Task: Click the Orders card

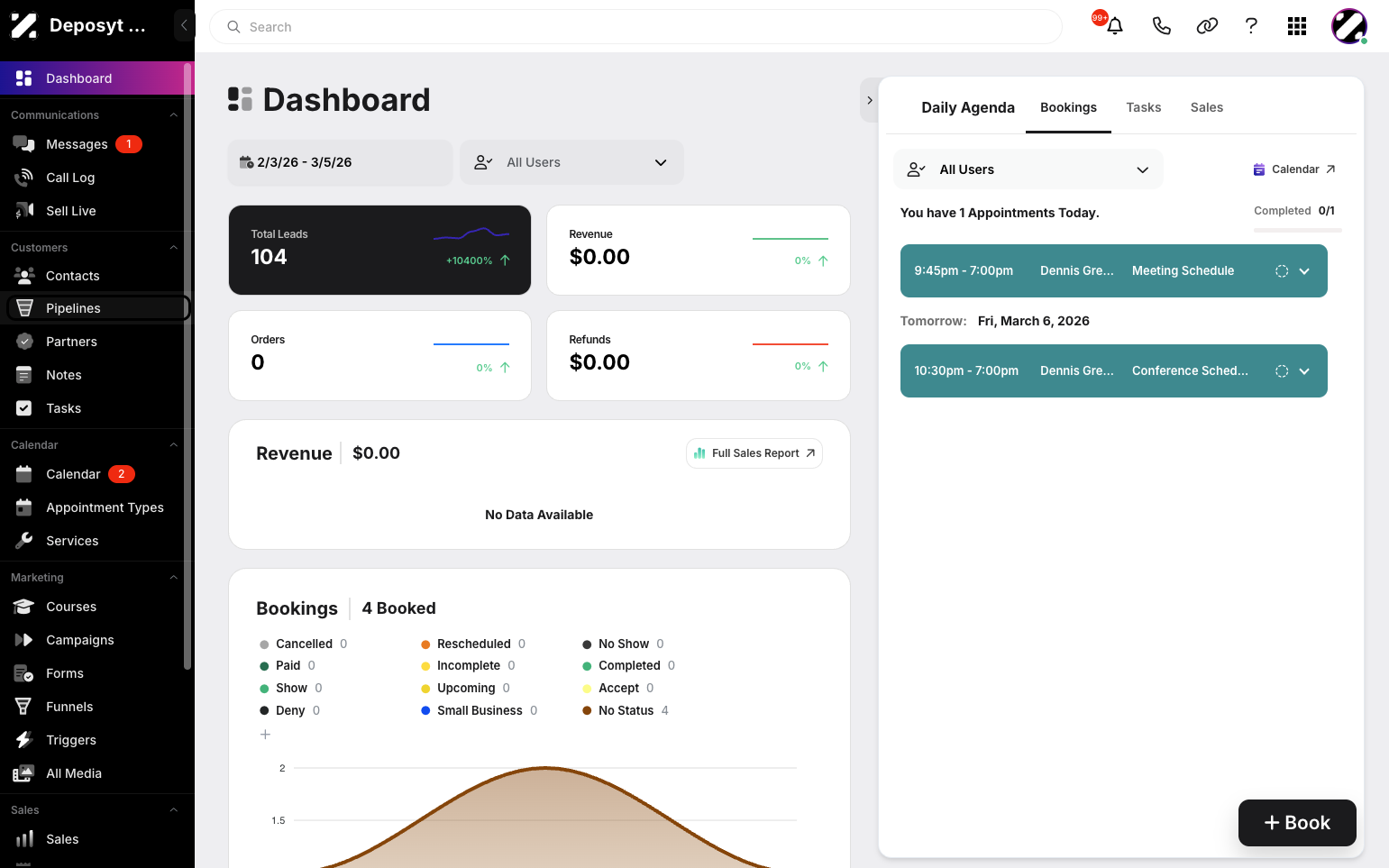Action: tap(379, 355)
